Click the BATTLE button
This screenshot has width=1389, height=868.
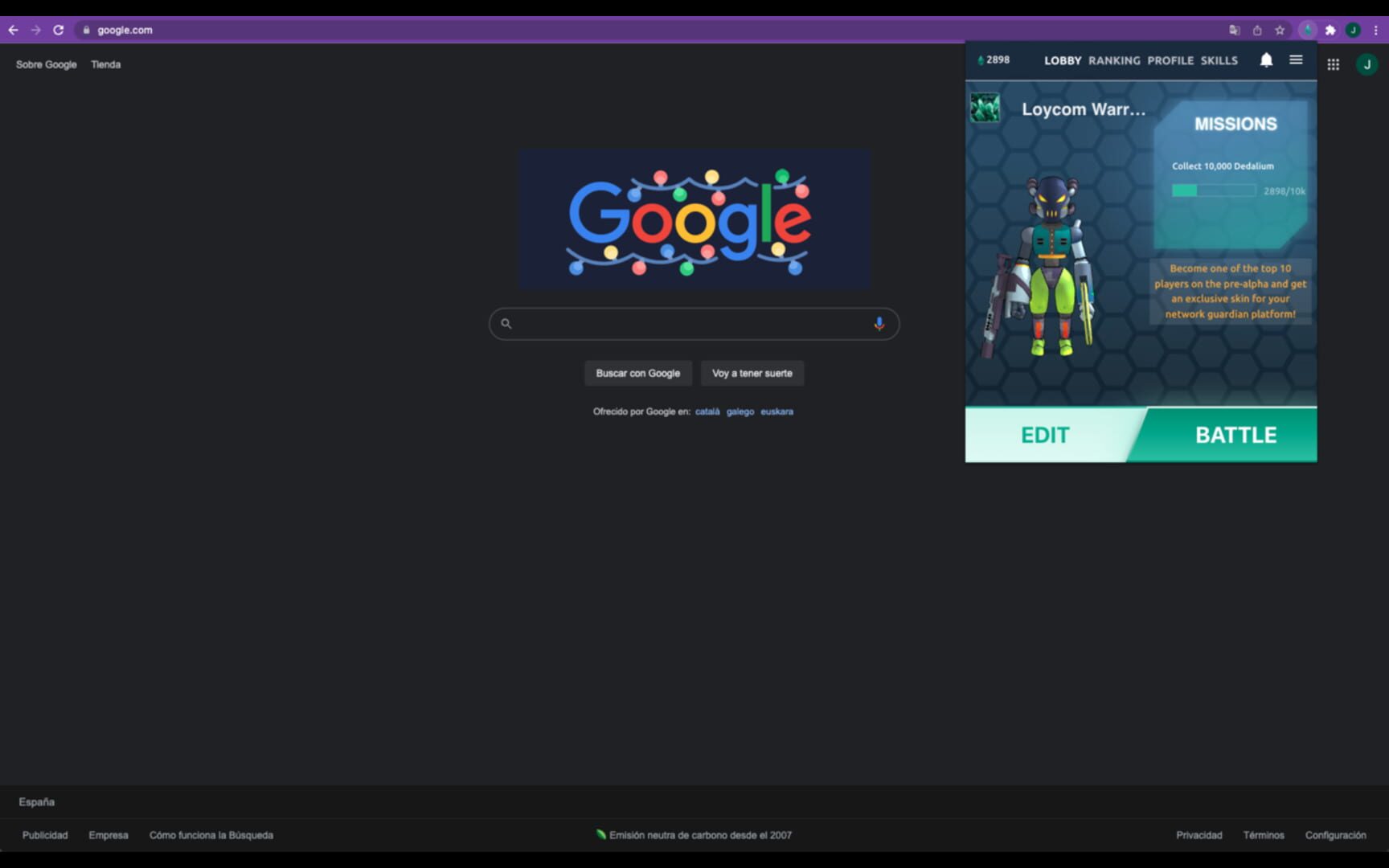pos(1236,435)
